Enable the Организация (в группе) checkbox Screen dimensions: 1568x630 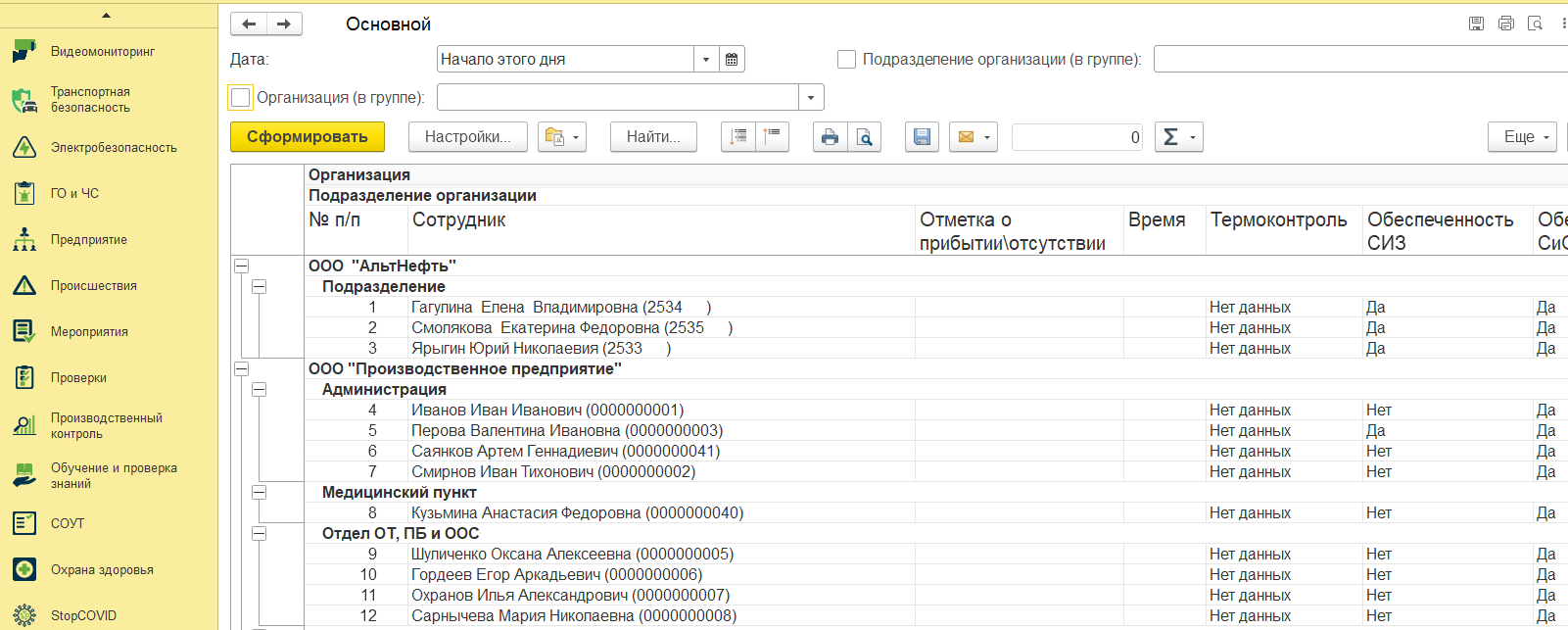click(240, 98)
